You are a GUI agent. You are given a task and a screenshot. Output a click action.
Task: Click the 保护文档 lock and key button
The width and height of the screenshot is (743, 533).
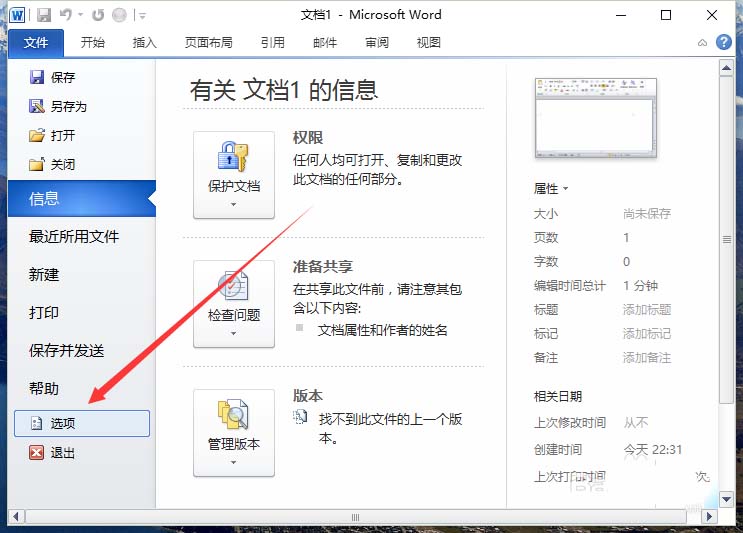click(x=234, y=175)
